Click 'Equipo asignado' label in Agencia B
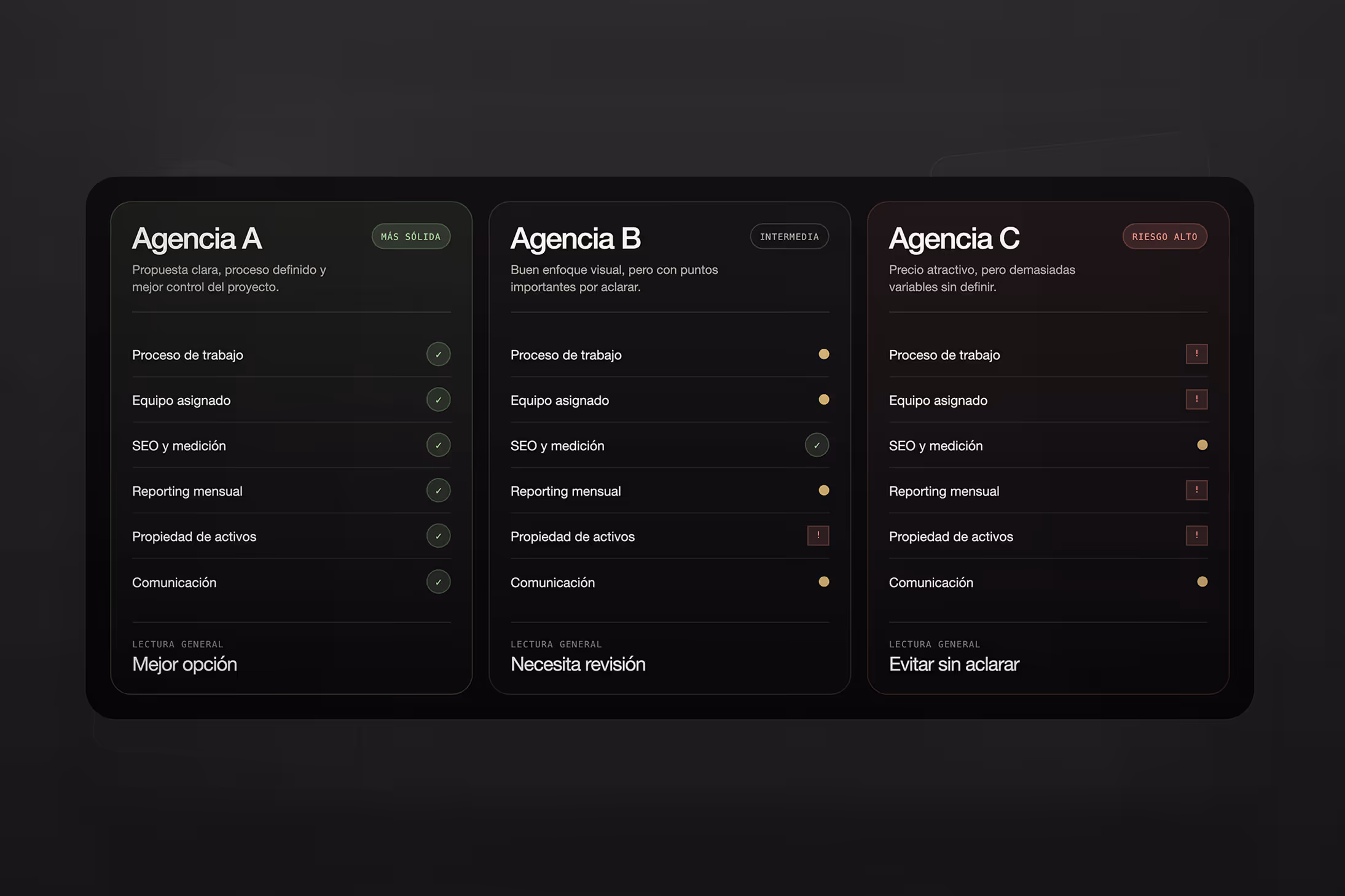The image size is (1345, 896). coord(560,400)
